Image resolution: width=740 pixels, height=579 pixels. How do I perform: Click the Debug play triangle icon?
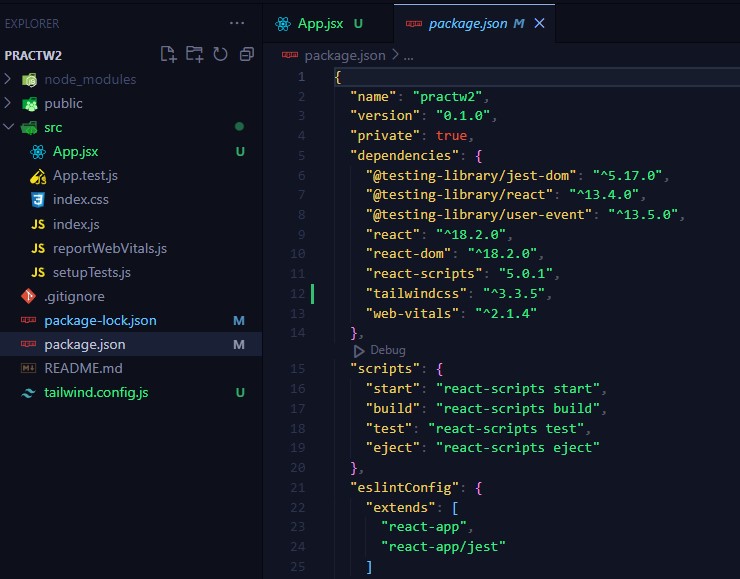359,351
